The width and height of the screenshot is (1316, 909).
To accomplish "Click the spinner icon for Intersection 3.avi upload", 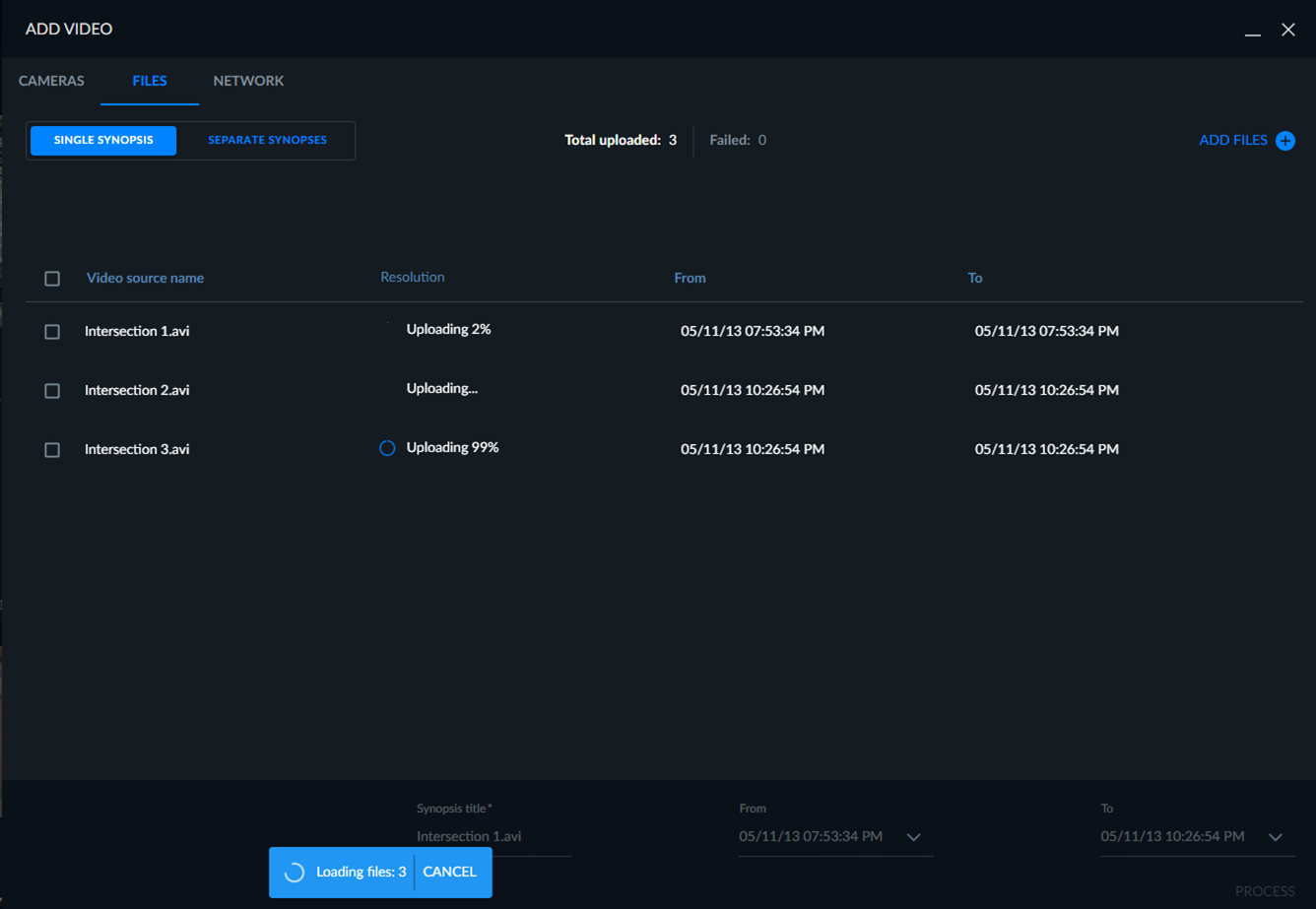I will pyautogui.click(x=387, y=448).
